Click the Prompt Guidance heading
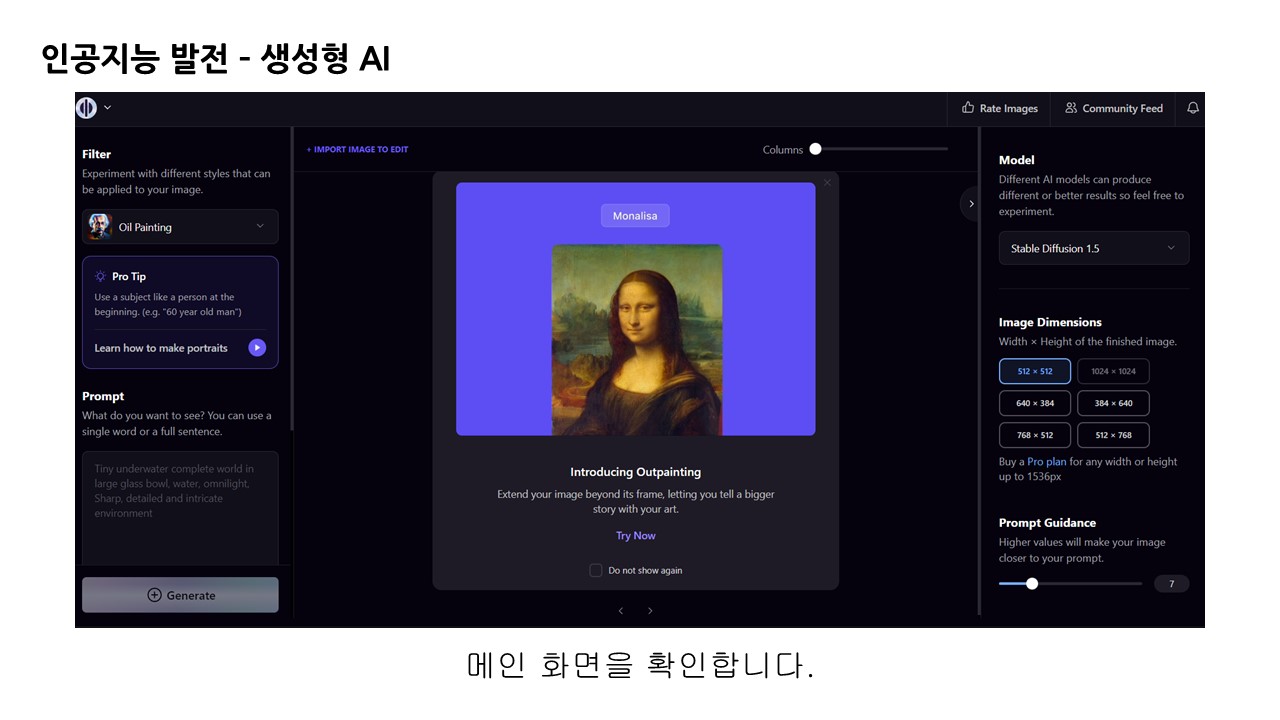Screen dimensions: 1280x720 [1047, 523]
